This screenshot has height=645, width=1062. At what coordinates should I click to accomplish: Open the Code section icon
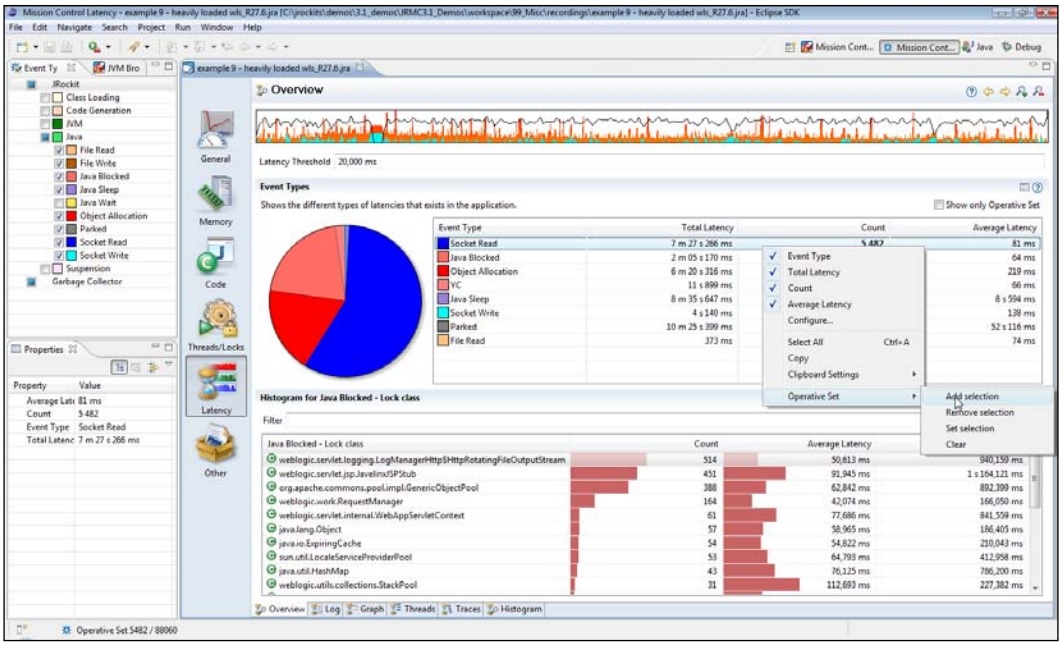coord(216,261)
